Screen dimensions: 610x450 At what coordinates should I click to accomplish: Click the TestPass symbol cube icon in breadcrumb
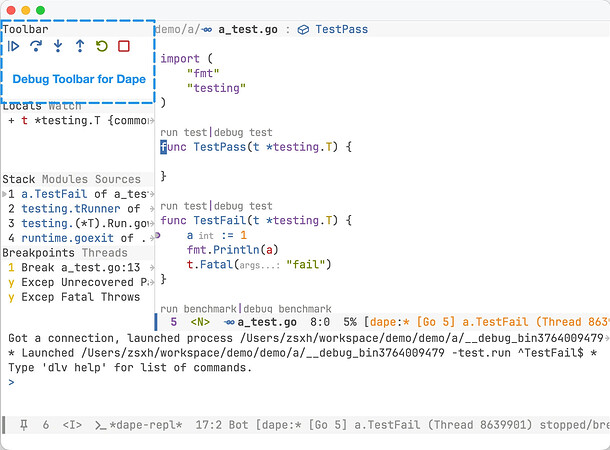point(304,30)
